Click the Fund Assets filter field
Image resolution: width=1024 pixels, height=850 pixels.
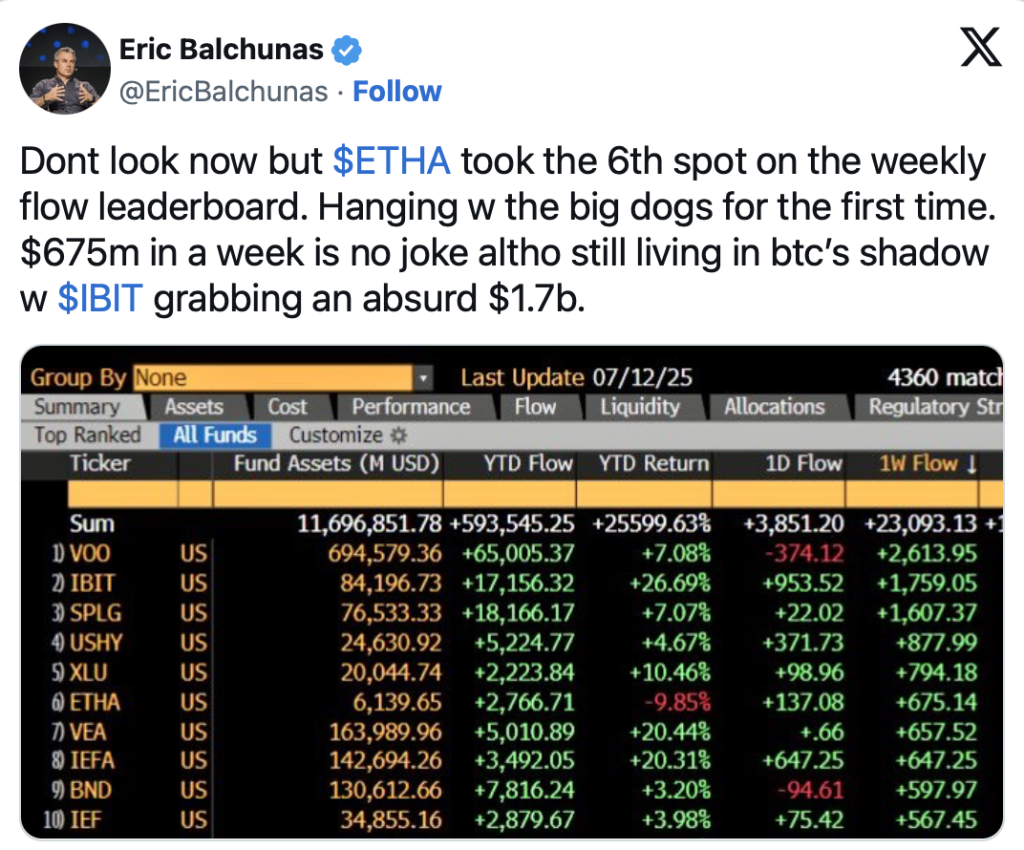(328, 494)
